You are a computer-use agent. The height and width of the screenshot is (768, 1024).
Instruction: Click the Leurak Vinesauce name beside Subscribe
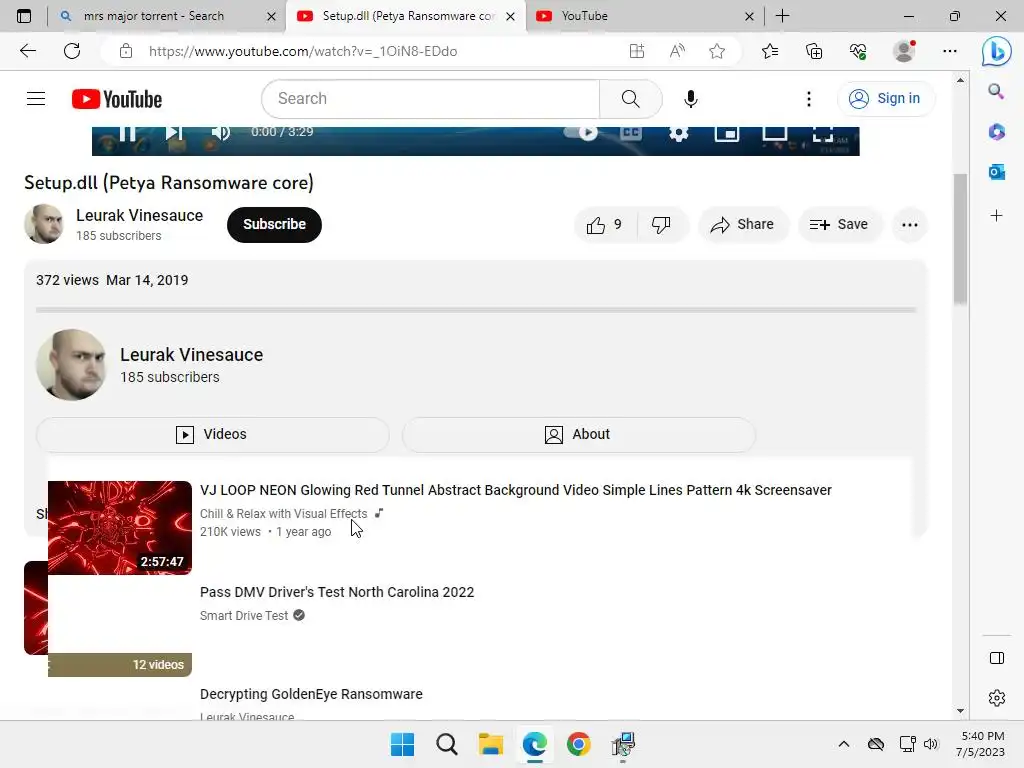pyautogui.click(x=139, y=216)
